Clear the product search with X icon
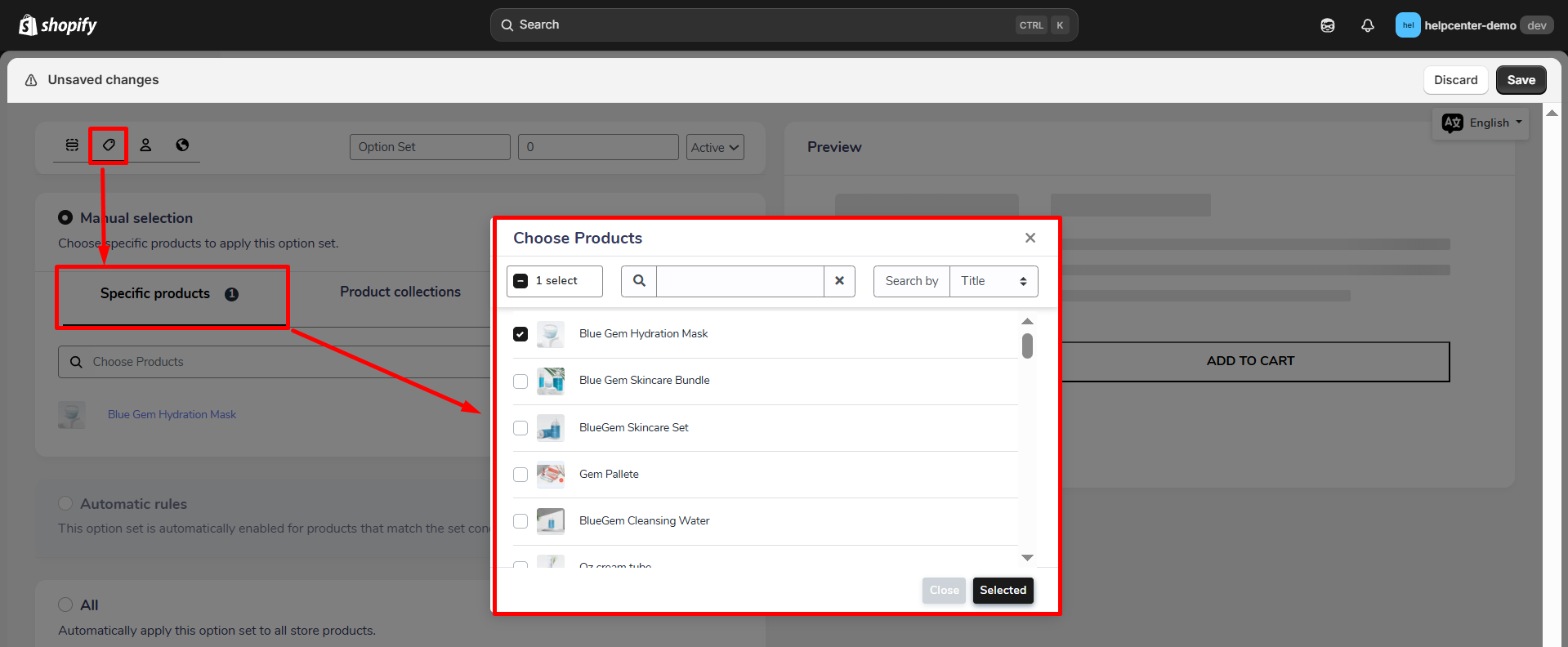This screenshot has height=647, width=1568. coord(839,281)
